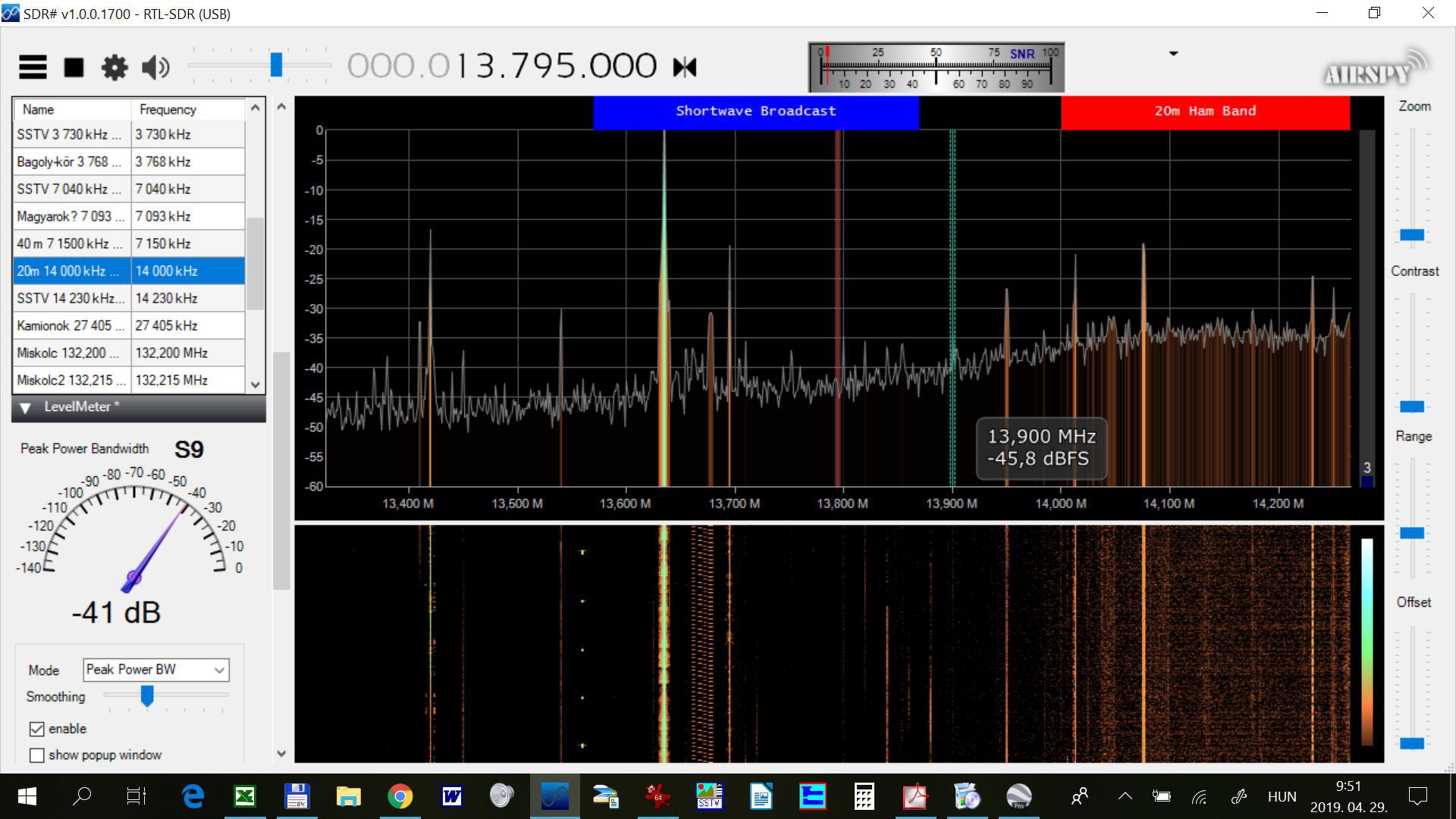Viewport: 1456px width, 819px height.
Task: Collapse the LevelMeter panel
Action: tap(25, 408)
